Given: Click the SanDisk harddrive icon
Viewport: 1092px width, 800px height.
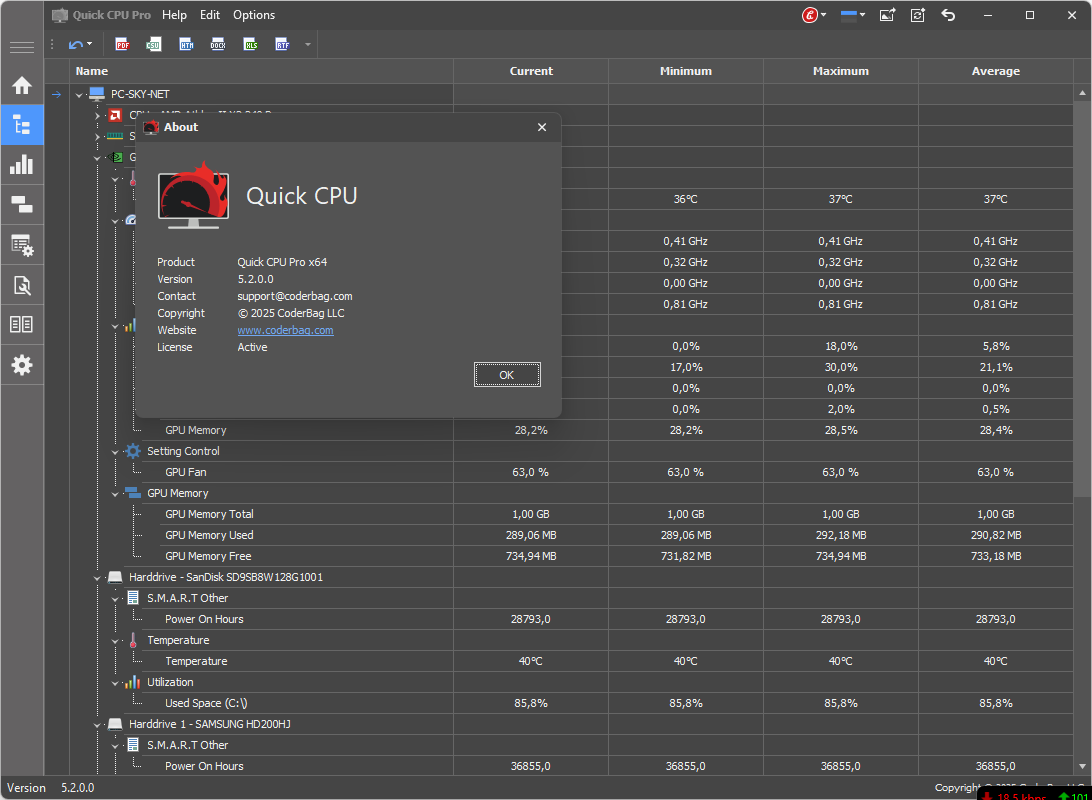Looking at the screenshot, I should (115, 577).
